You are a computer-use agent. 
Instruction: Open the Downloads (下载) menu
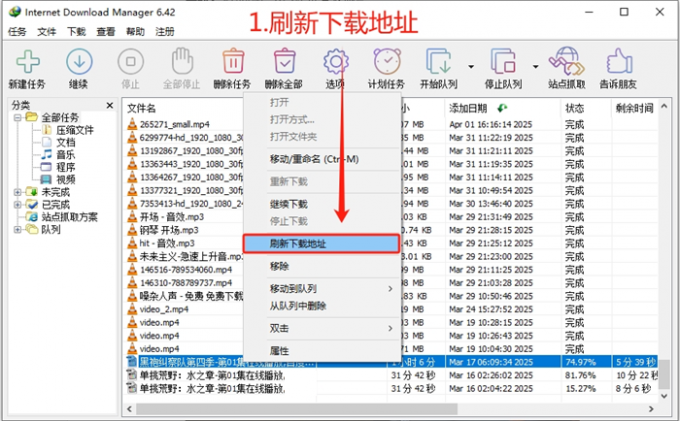[x=76, y=32]
